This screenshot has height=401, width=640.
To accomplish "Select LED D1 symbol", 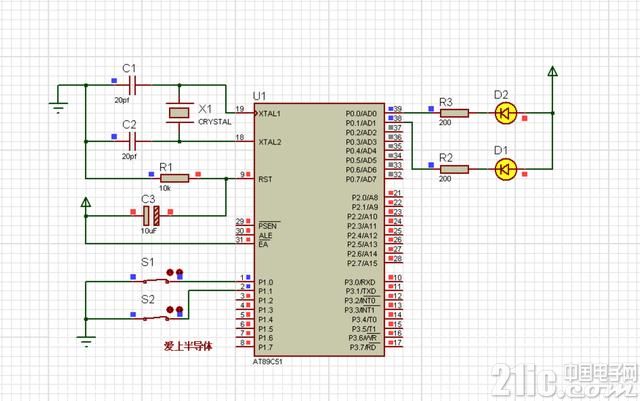I will tap(506, 169).
